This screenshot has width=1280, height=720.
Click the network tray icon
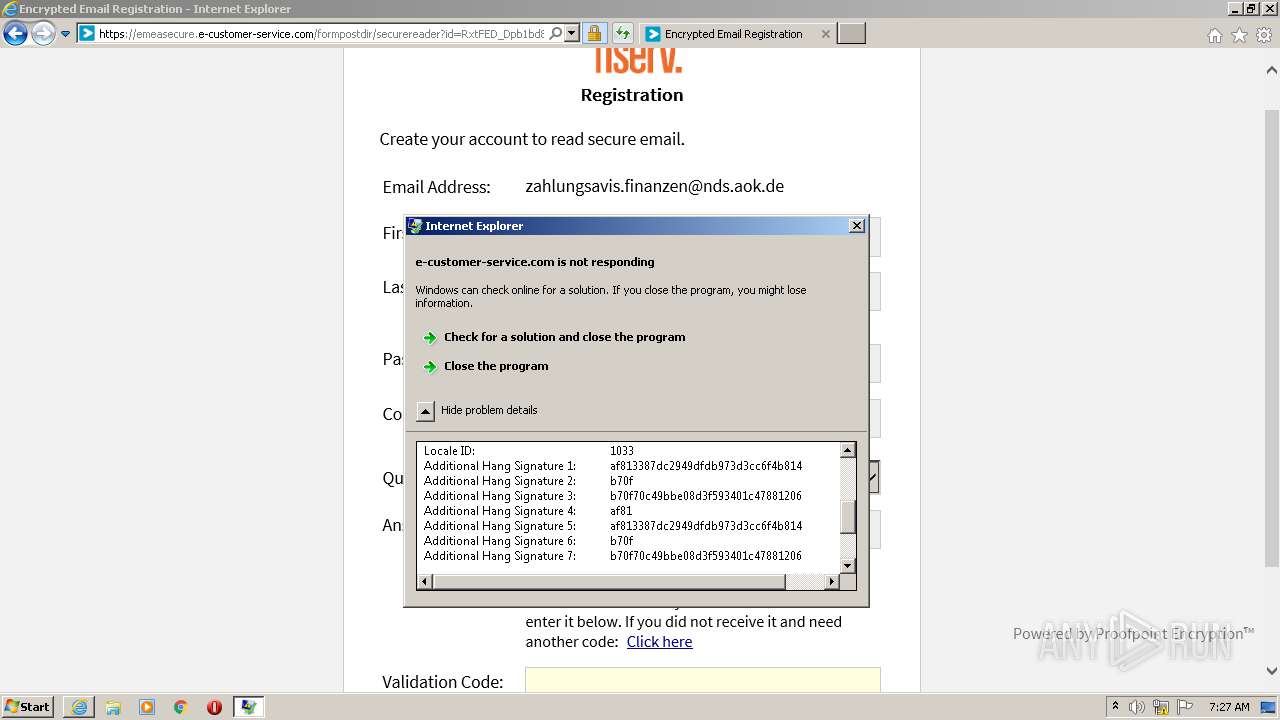[x=1161, y=707]
